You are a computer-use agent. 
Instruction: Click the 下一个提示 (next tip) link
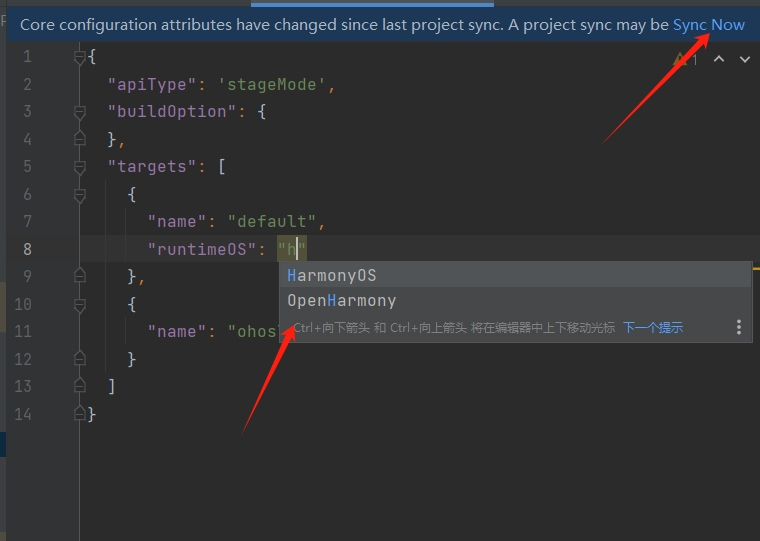(653, 327)
